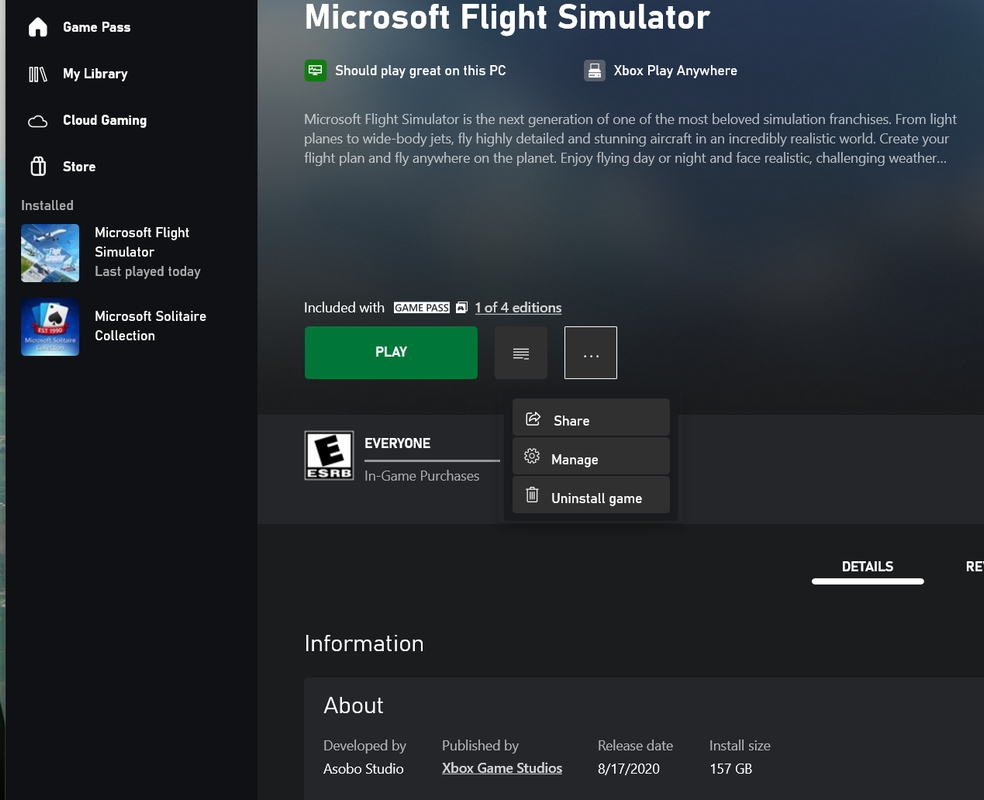The height and width of the screenshot is (800, 984).
Task: Click the Installed section header
Action: click(x=47, y=205)
